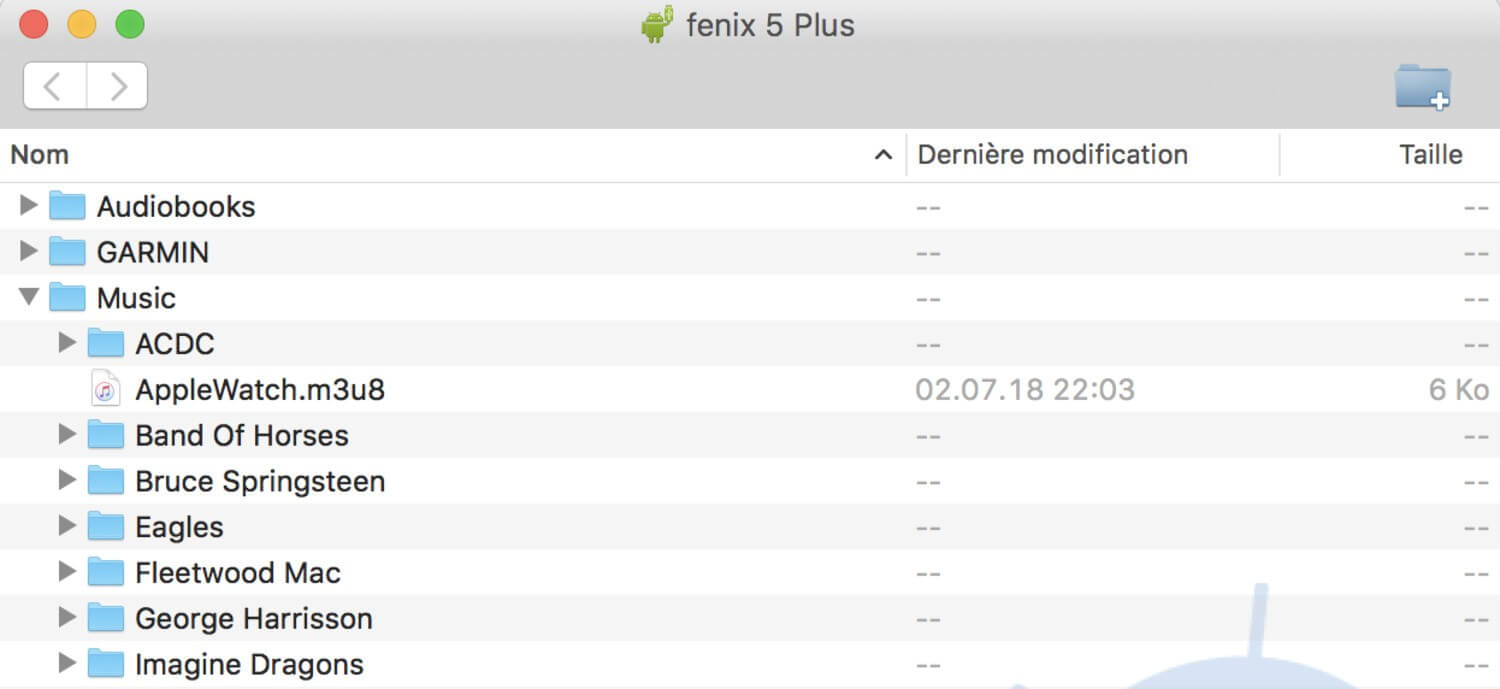
Task: Click the Band Of Horses folder icon
Action: (x=105, y=436)
